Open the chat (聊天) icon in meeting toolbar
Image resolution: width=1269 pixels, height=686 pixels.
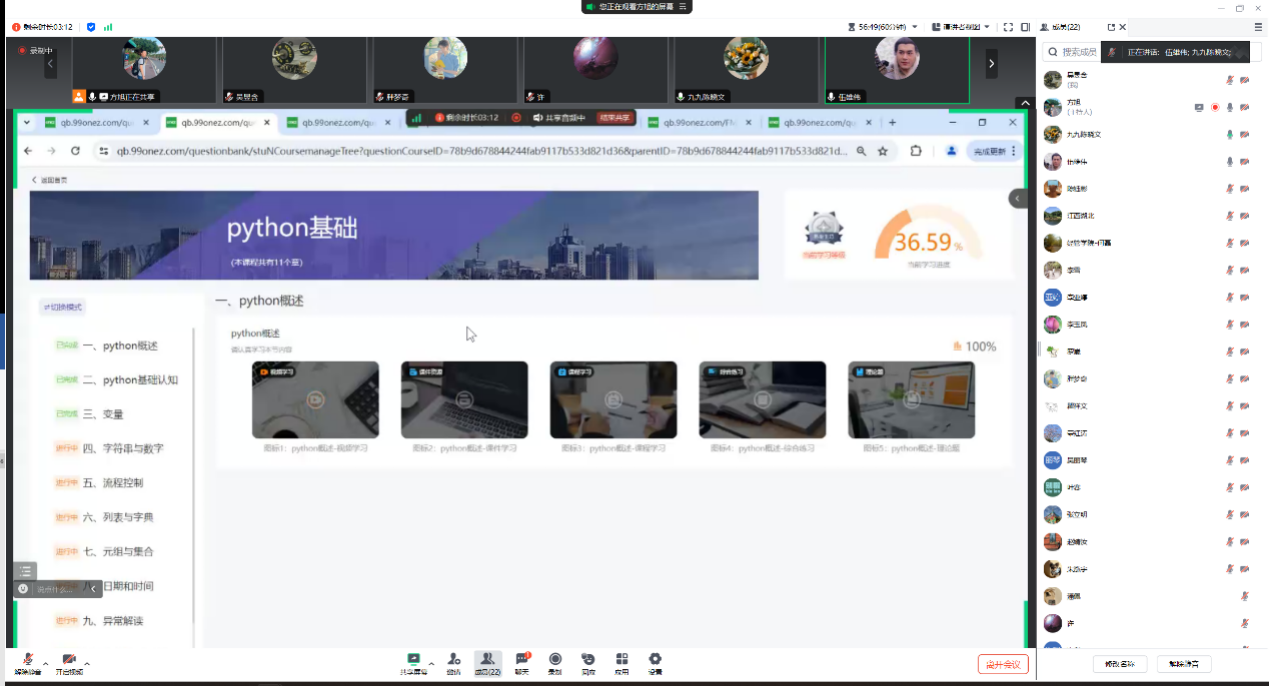tap(522, 660)
